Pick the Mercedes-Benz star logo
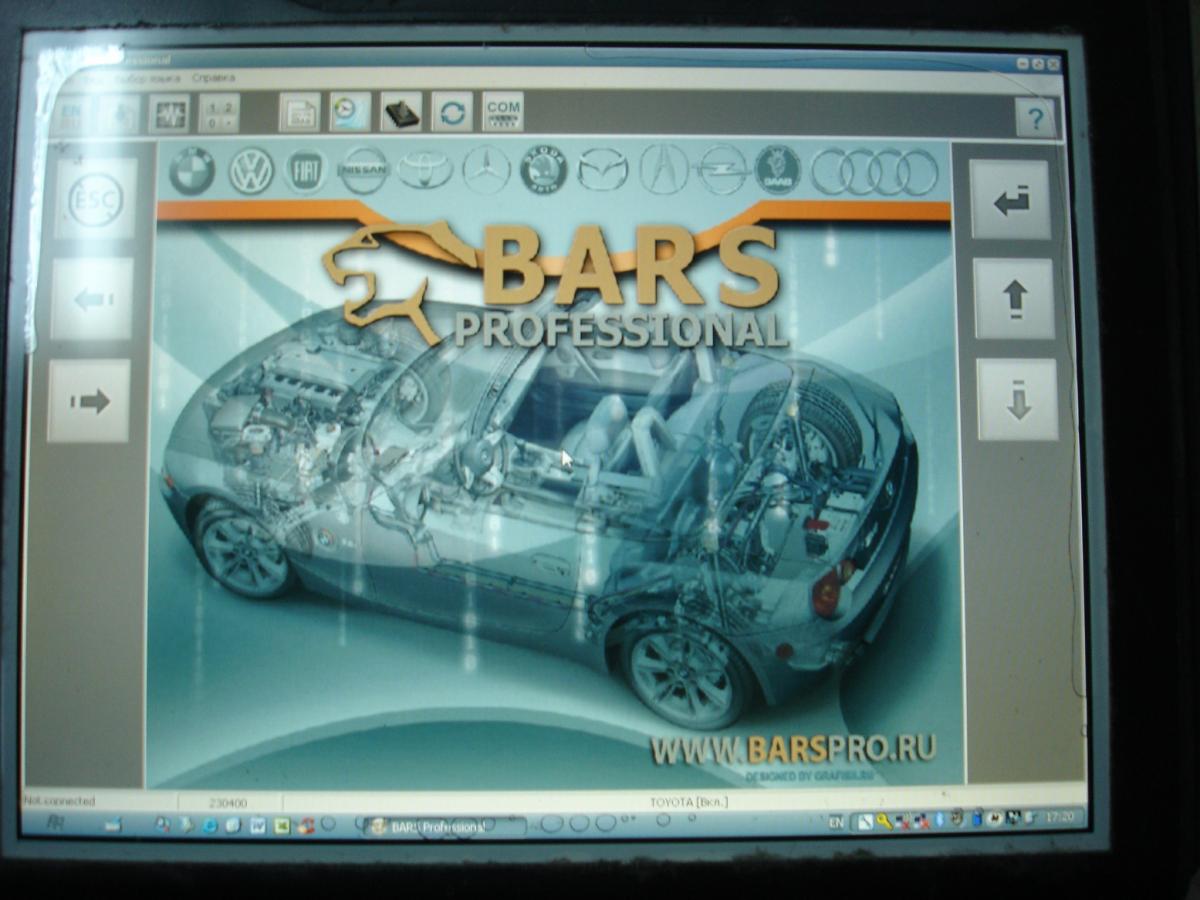 (486, 170)
